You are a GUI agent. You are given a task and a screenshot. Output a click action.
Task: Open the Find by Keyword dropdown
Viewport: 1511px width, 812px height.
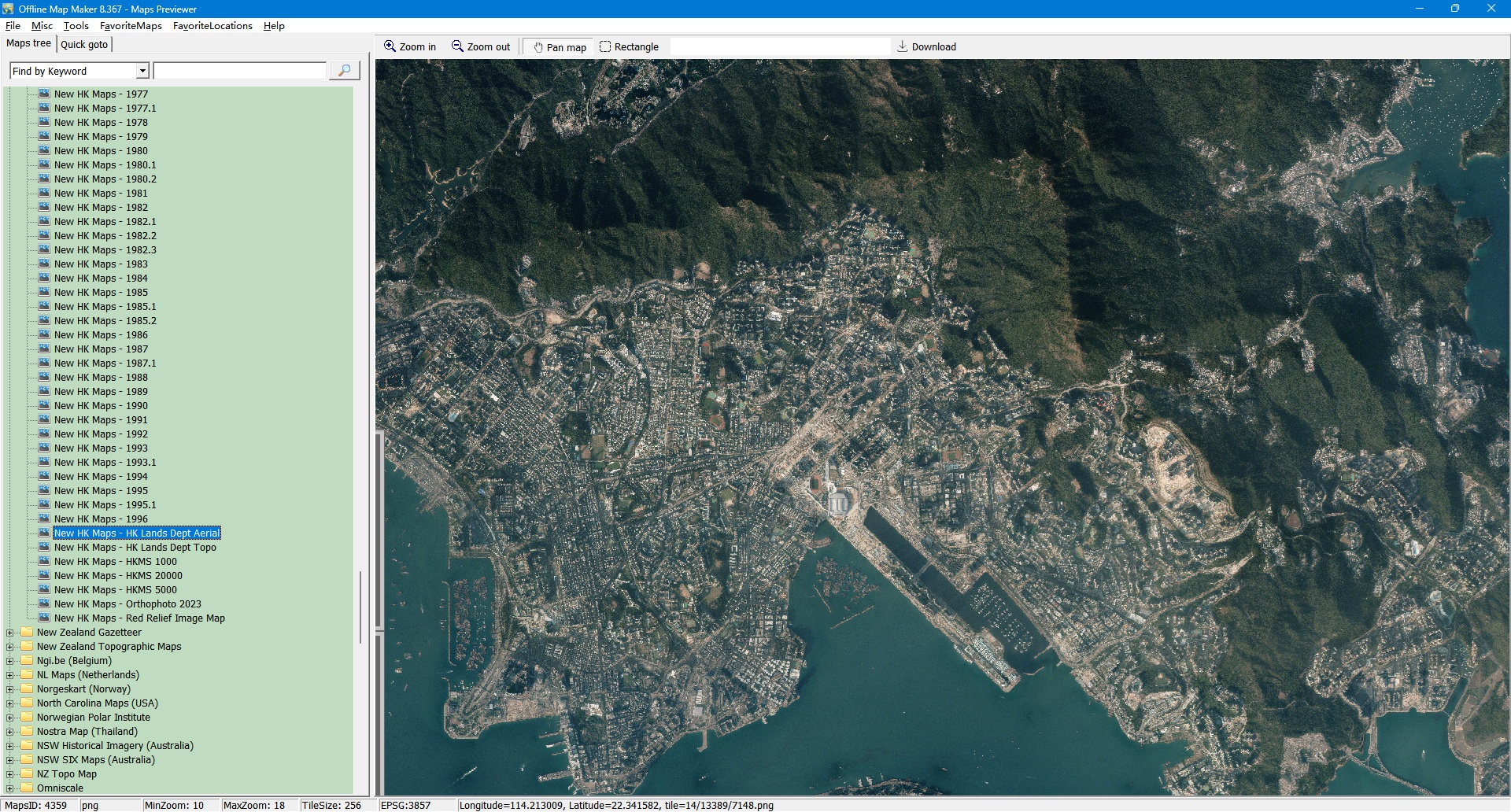pyautogui.click(x=142, y=71)
